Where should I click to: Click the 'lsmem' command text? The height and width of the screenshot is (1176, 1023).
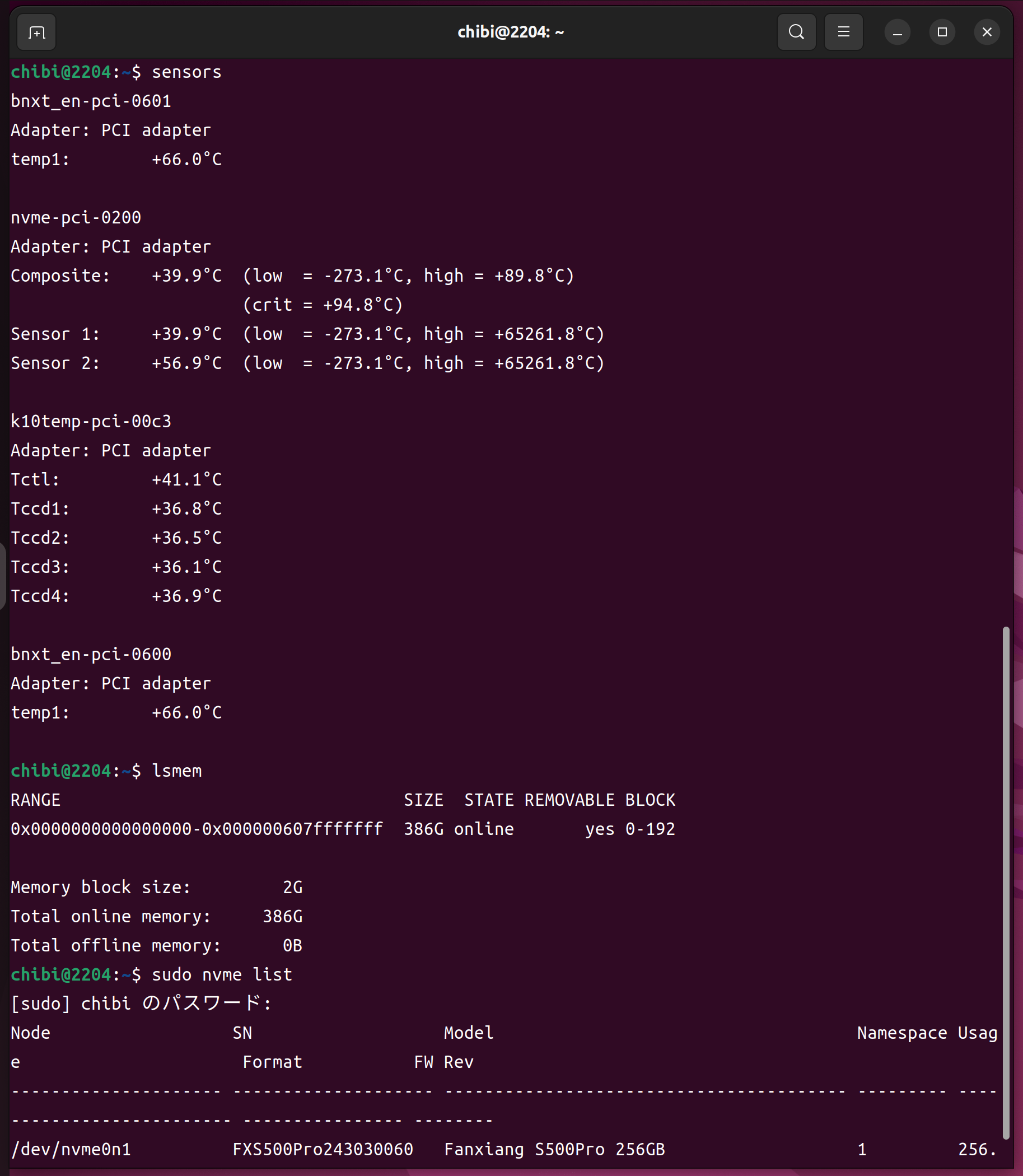[x=176, y=771]
